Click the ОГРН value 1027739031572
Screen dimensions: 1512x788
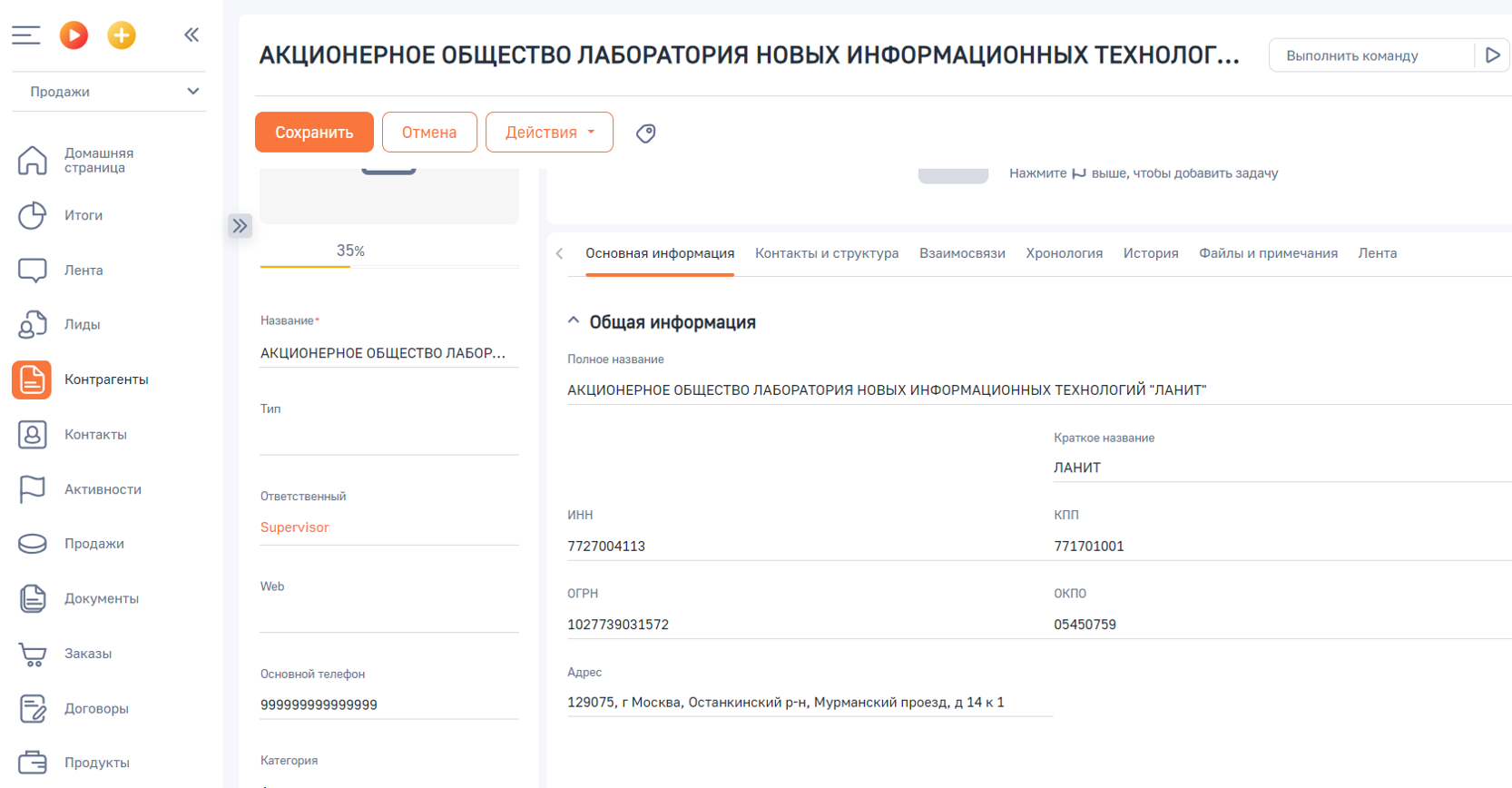click(618, 625)
